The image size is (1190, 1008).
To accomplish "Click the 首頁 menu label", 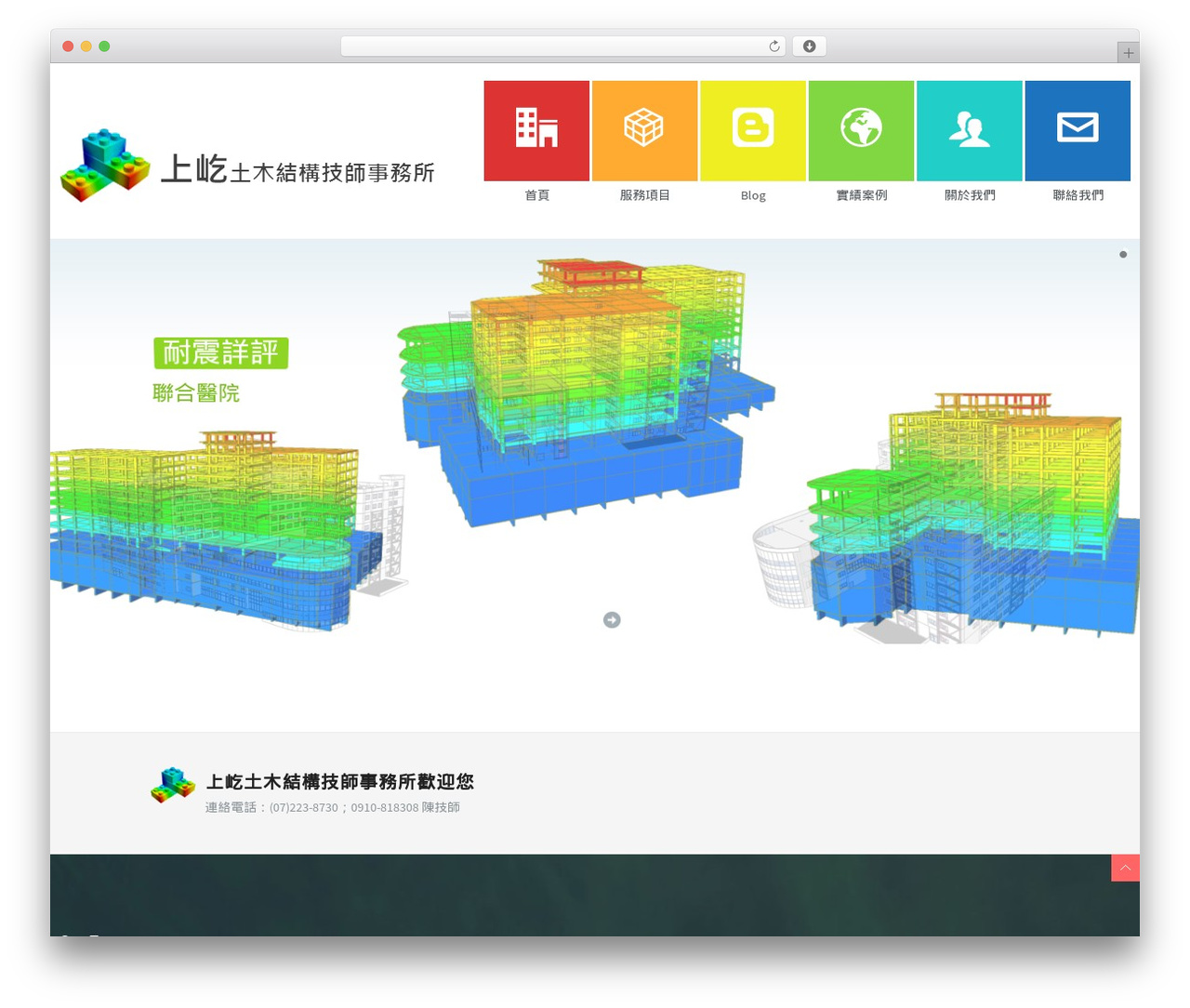I will (536, 195).
